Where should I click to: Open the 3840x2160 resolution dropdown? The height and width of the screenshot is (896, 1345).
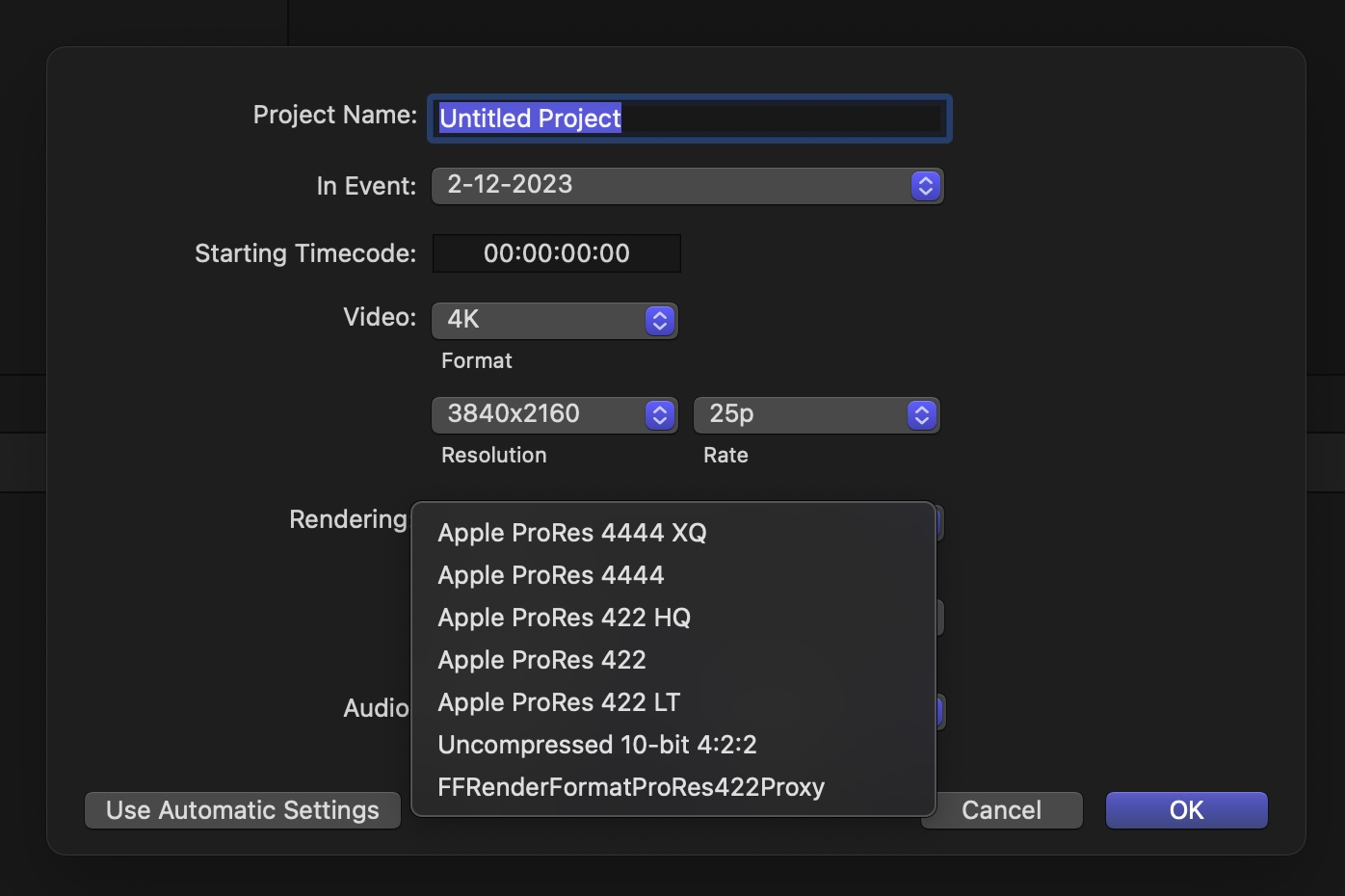click(x=554, y=415)
